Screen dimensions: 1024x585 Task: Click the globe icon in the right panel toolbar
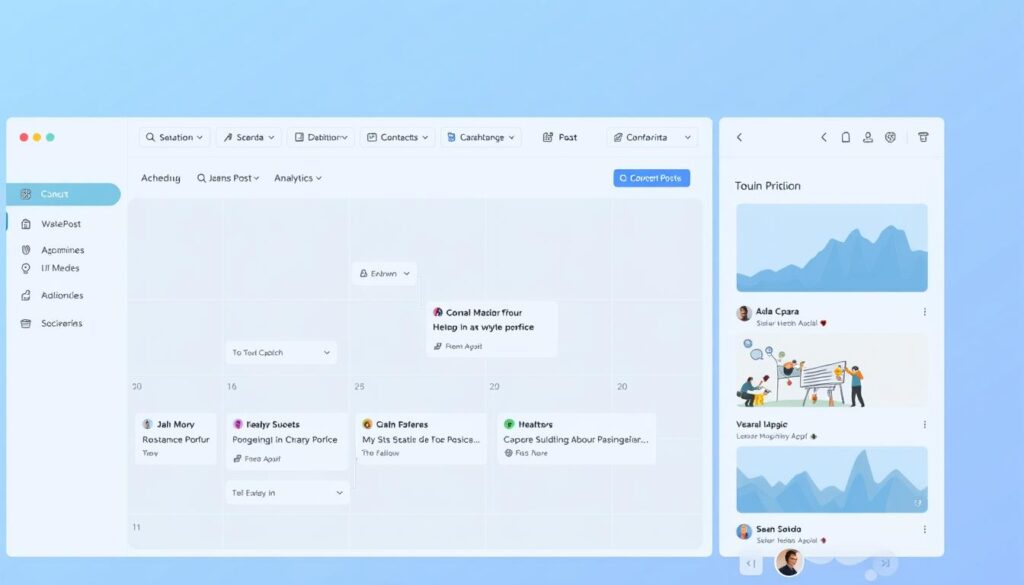click(891, 137)
